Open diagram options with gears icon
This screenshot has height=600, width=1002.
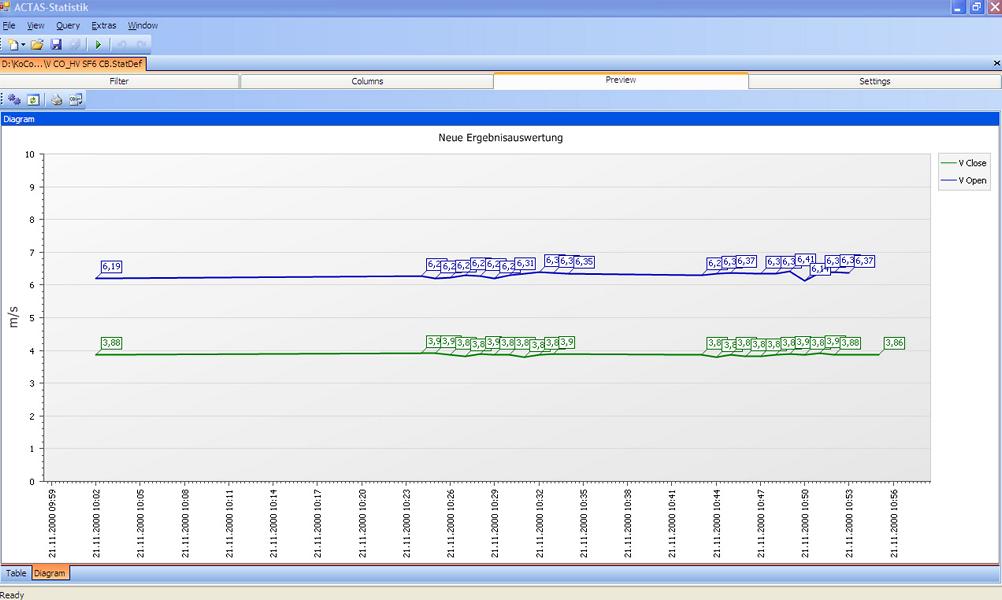[x=14, y=100]
